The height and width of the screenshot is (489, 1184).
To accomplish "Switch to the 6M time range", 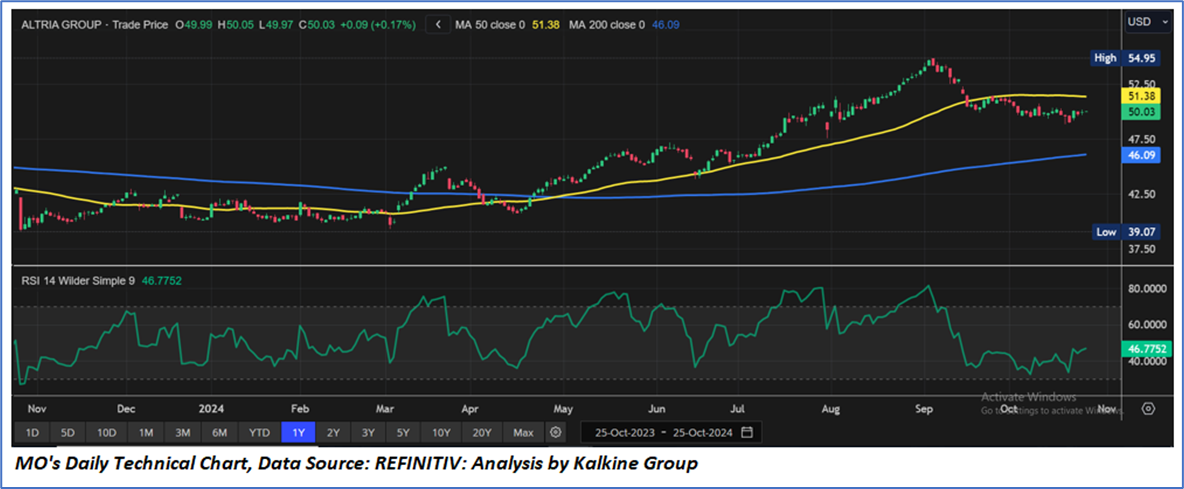I will pos(219,433).
